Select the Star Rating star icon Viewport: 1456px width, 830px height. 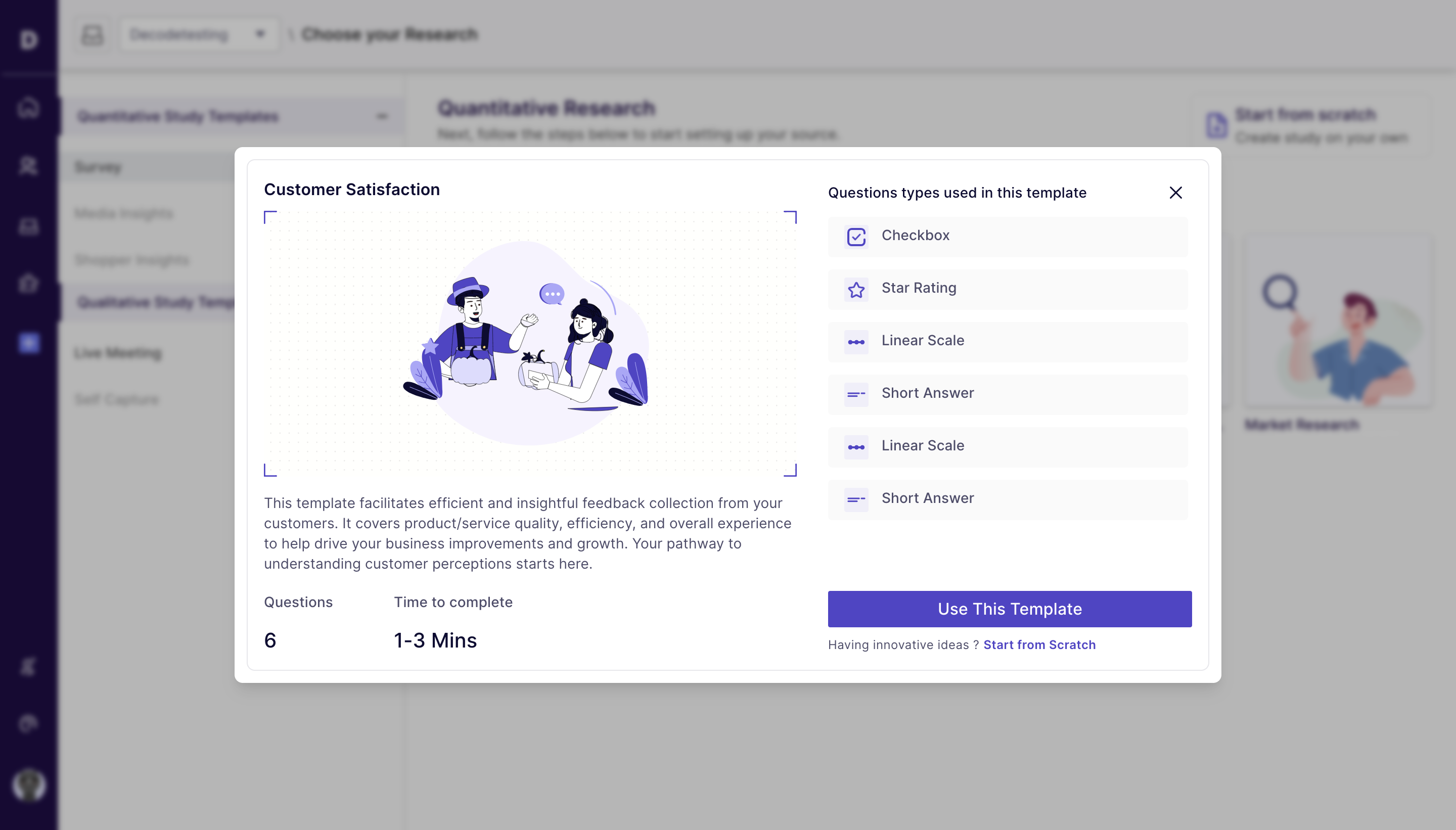856,290
